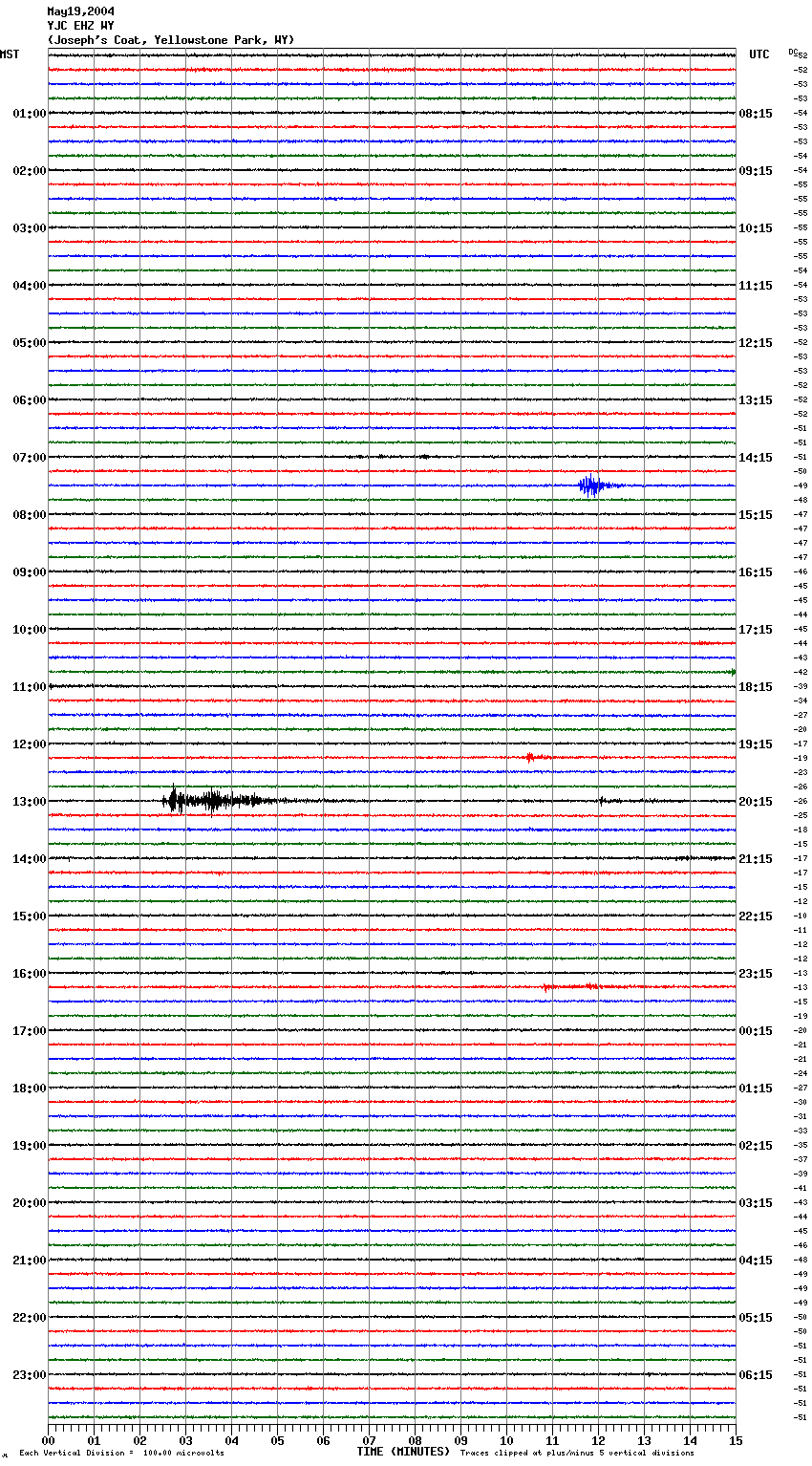
Task: Select the 02:00 MST time label
Action: (x=30, y=171)
